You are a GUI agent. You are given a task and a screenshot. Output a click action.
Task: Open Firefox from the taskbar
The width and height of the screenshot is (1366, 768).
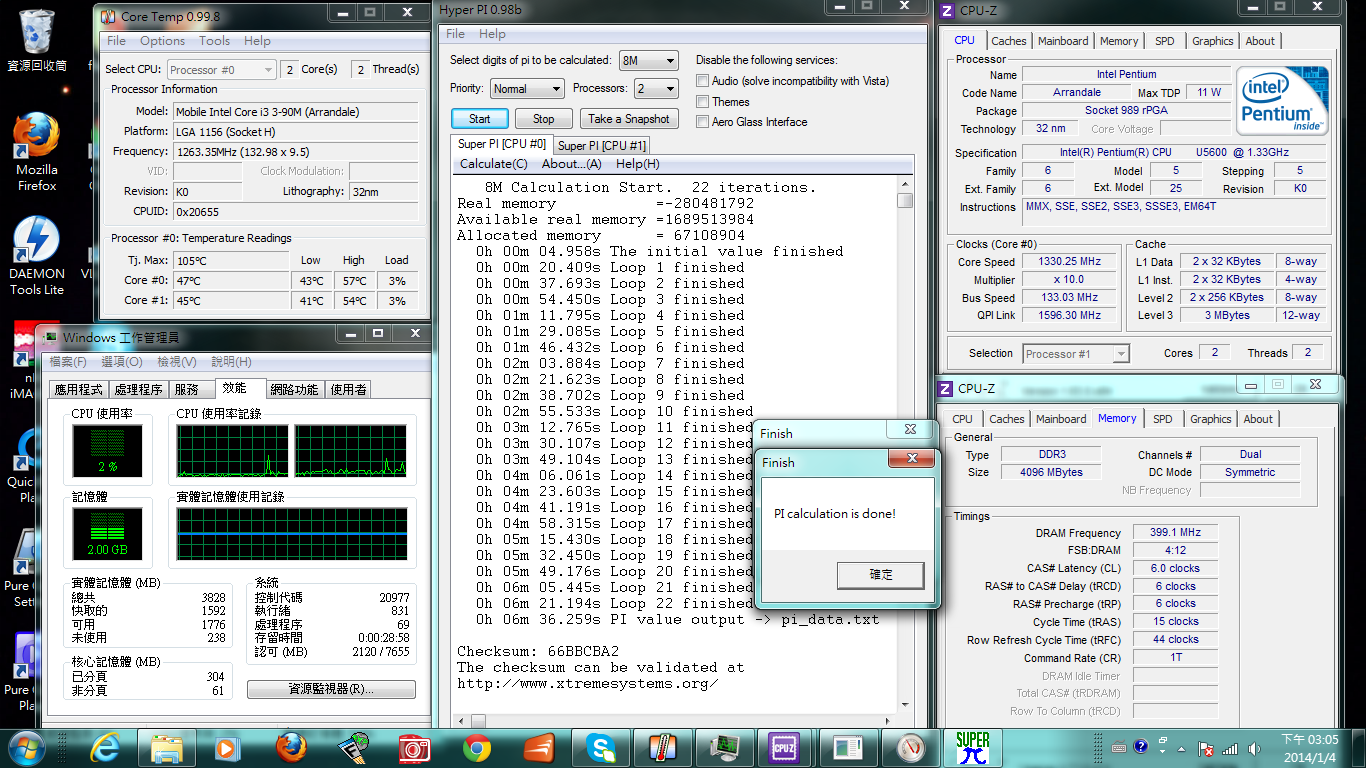[x=291, y=747]
